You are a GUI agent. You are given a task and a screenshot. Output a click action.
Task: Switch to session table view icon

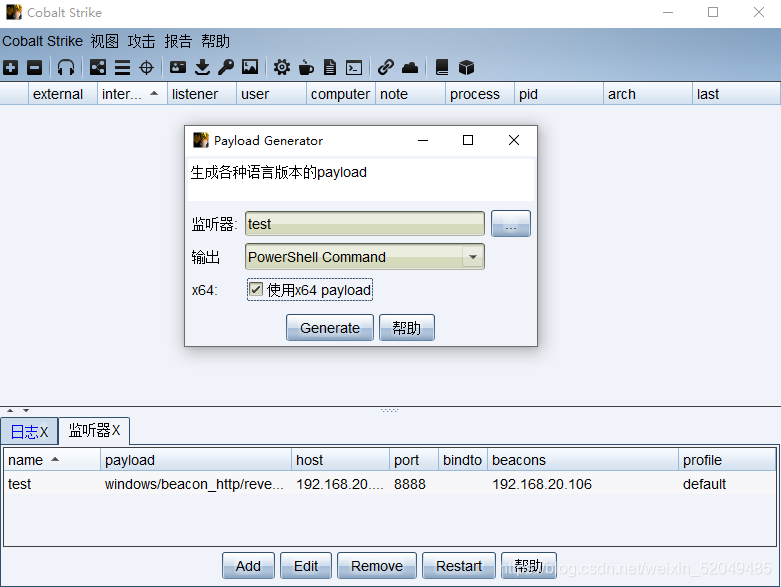point(122,67)
